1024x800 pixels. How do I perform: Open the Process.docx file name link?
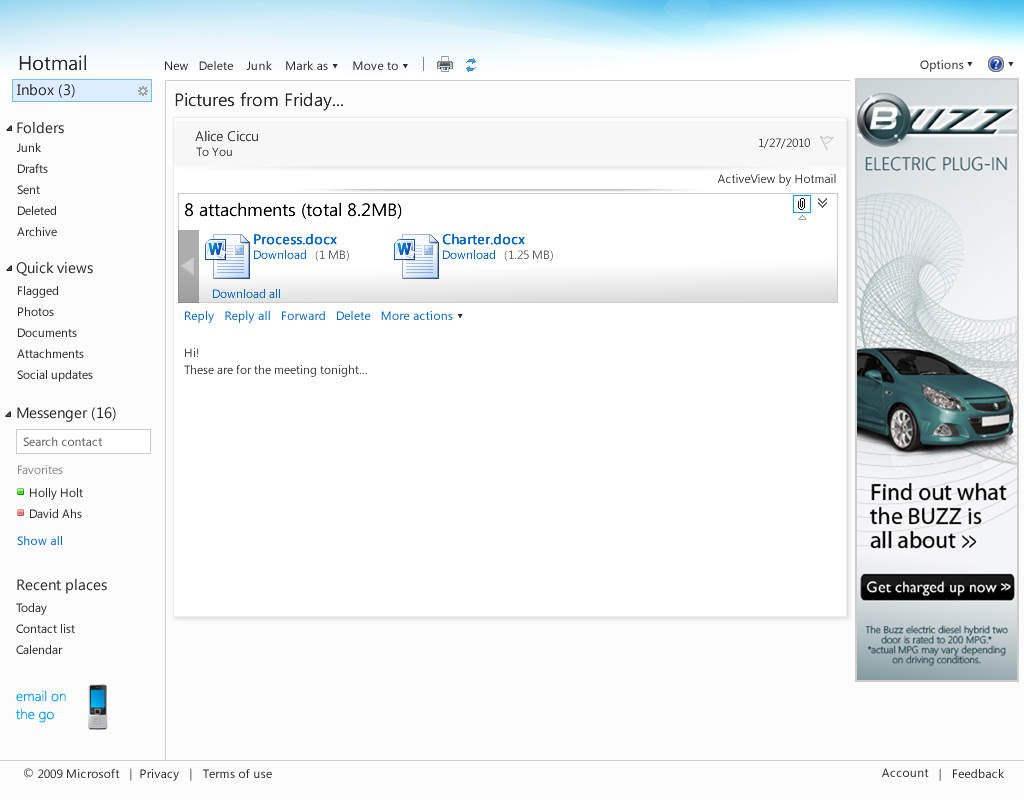(x=295, y=240)
